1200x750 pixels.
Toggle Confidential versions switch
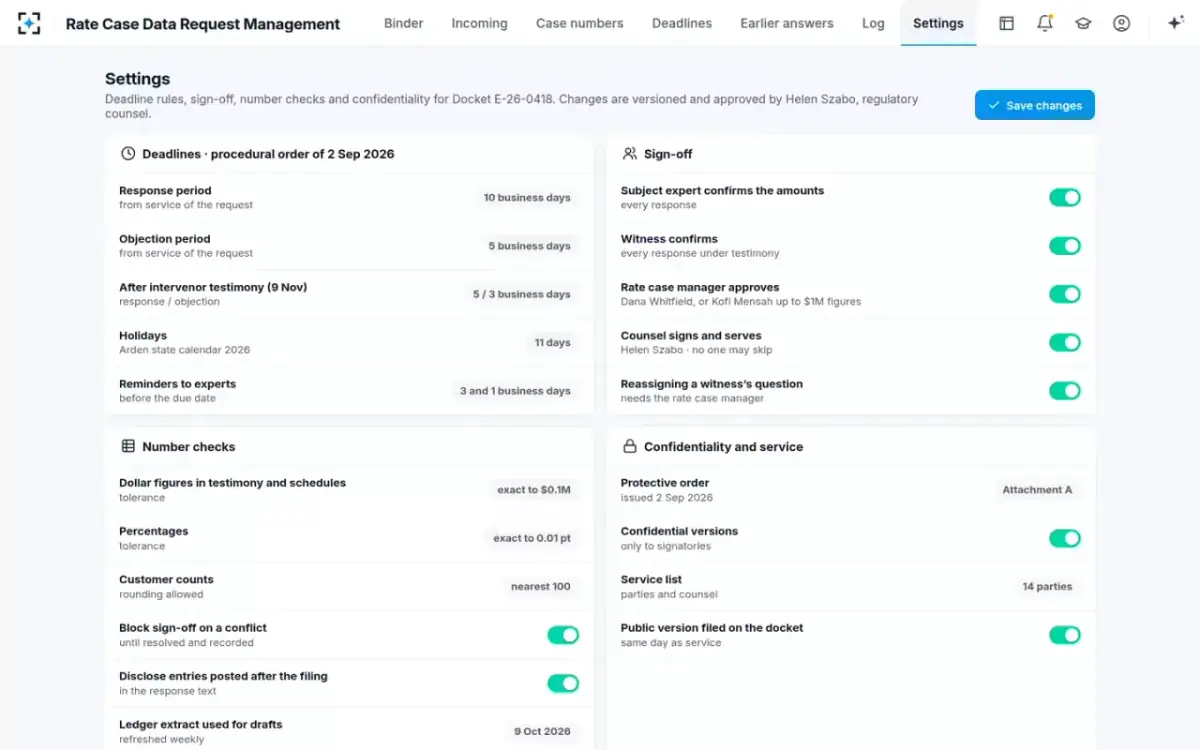1065,539
